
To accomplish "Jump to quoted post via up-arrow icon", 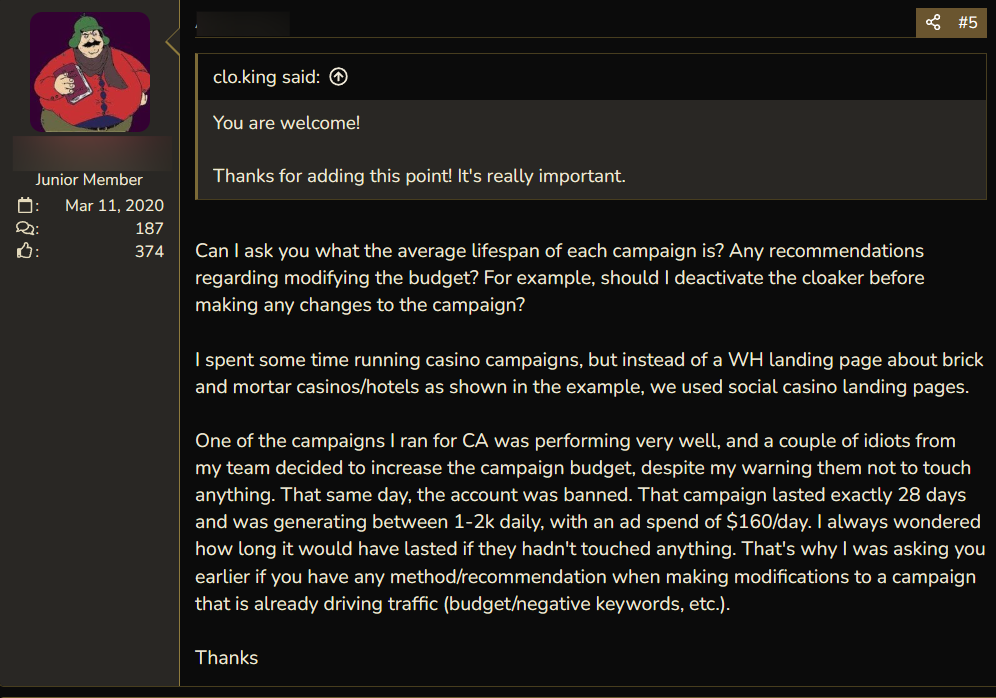I will [x=338, y=77].
